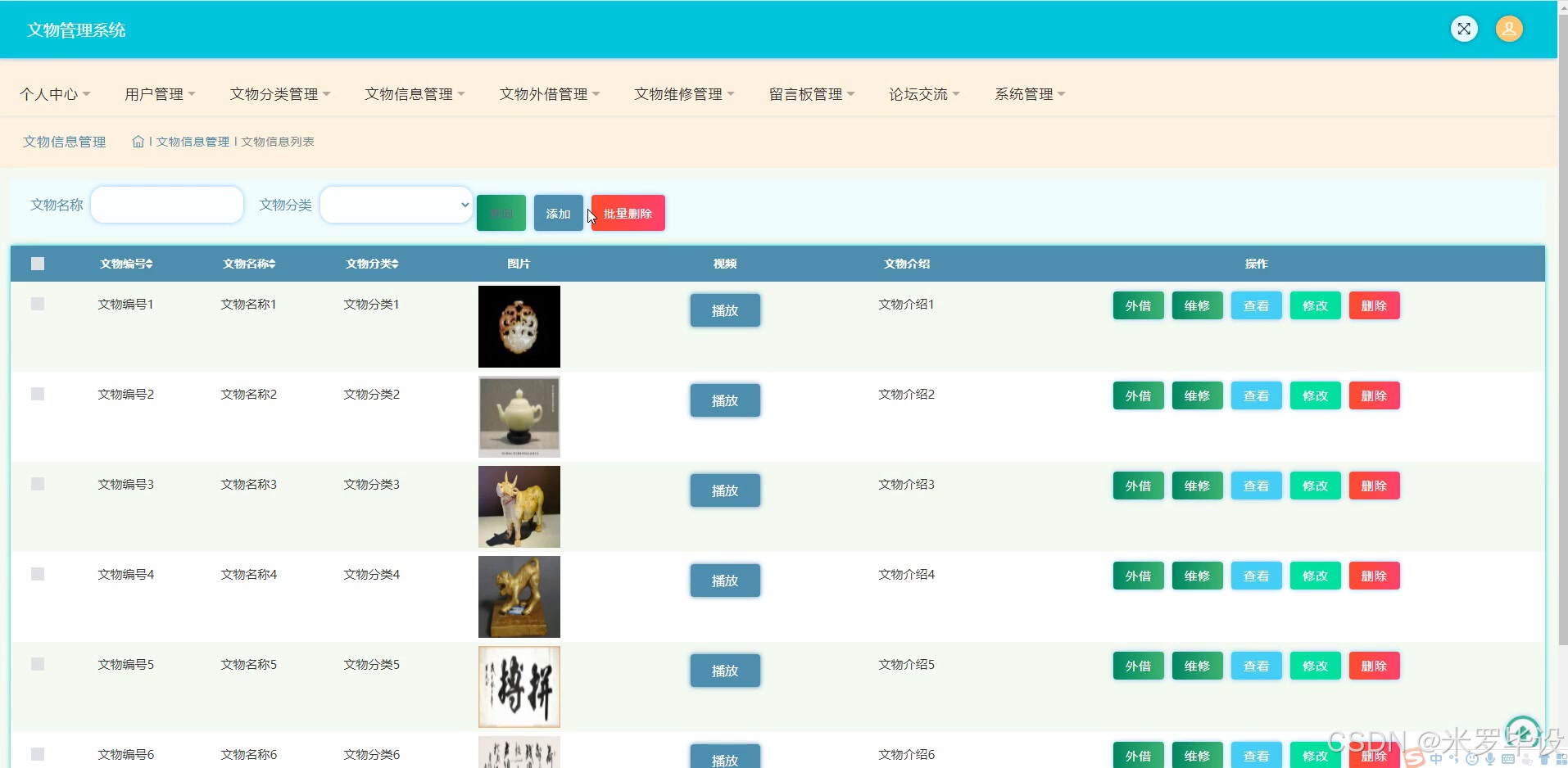The width and height of the screenshot is (1568, 768).
Task: Click 维修 for 文物编号6
Action: [1197, 755]
